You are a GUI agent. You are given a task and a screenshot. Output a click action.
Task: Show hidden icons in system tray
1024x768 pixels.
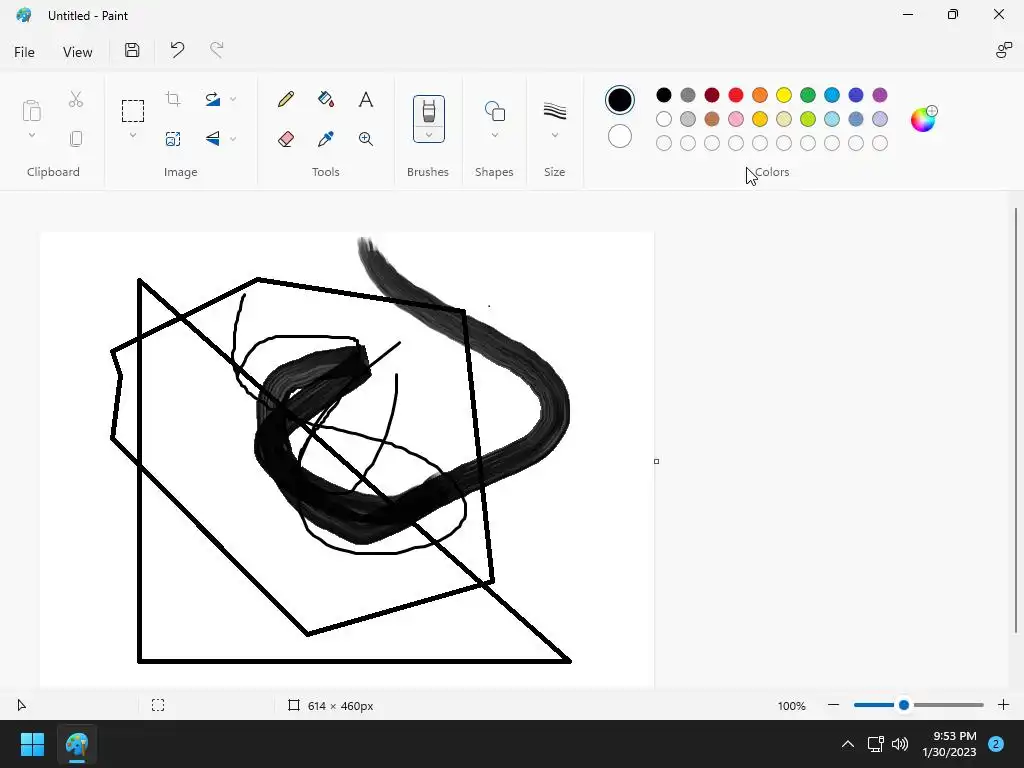(x=848, y=744)
